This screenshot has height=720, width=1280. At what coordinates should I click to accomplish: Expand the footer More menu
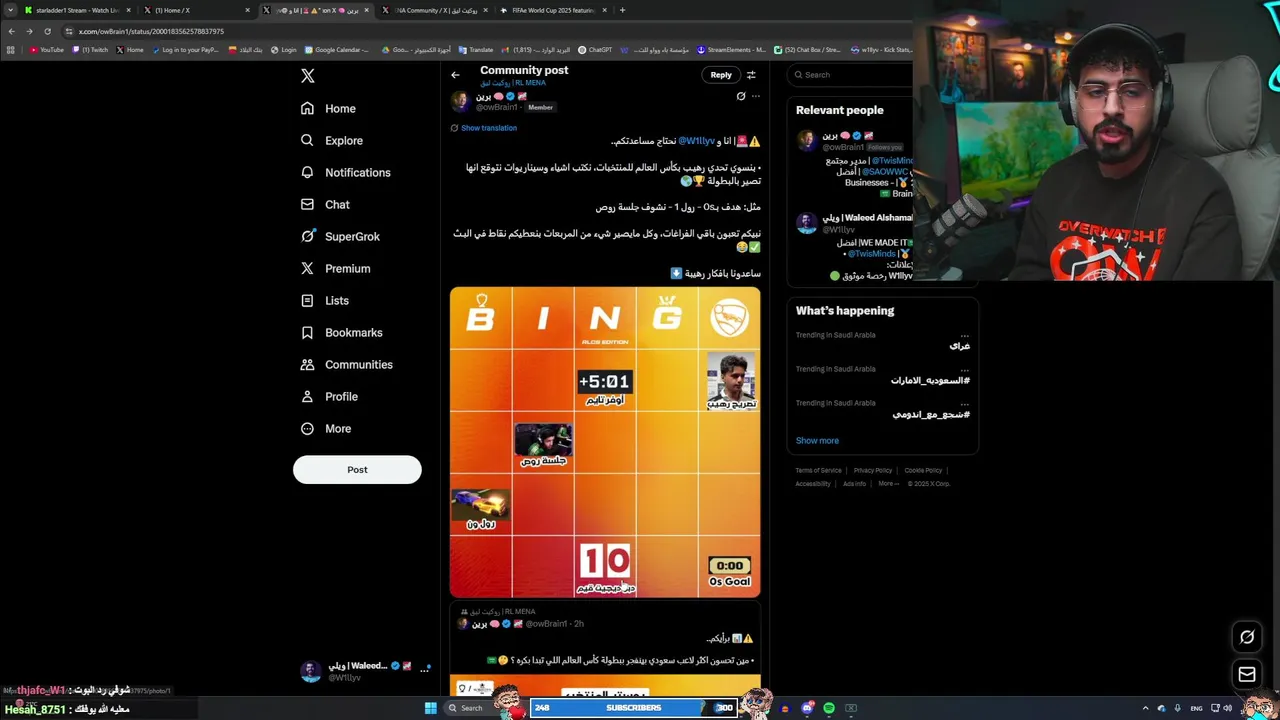(888, 483)
